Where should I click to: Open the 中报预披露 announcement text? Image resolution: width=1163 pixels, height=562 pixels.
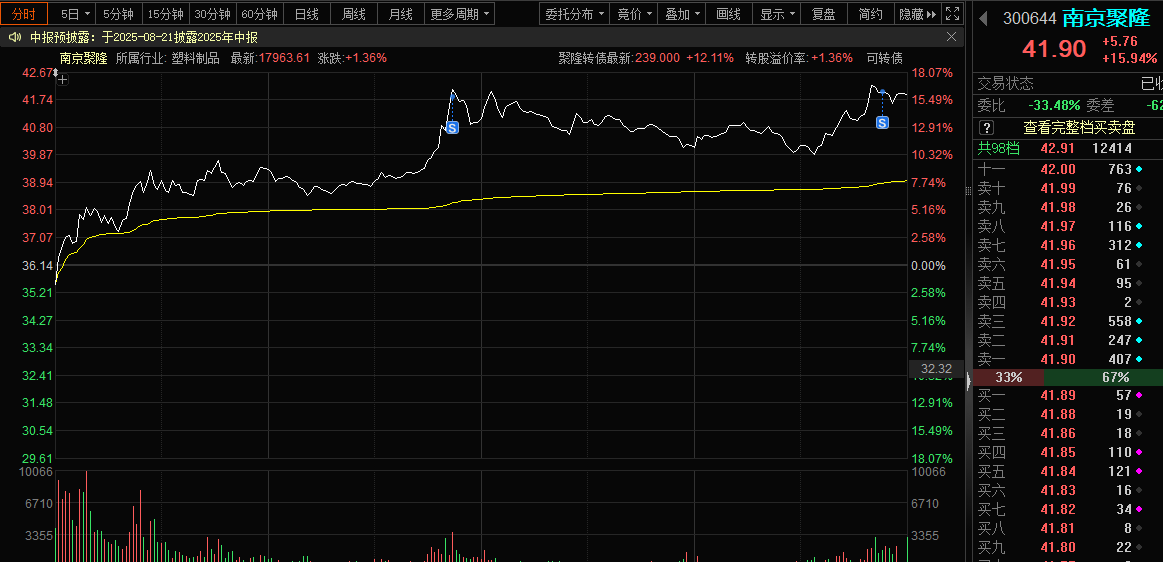(x=144, y=37)
